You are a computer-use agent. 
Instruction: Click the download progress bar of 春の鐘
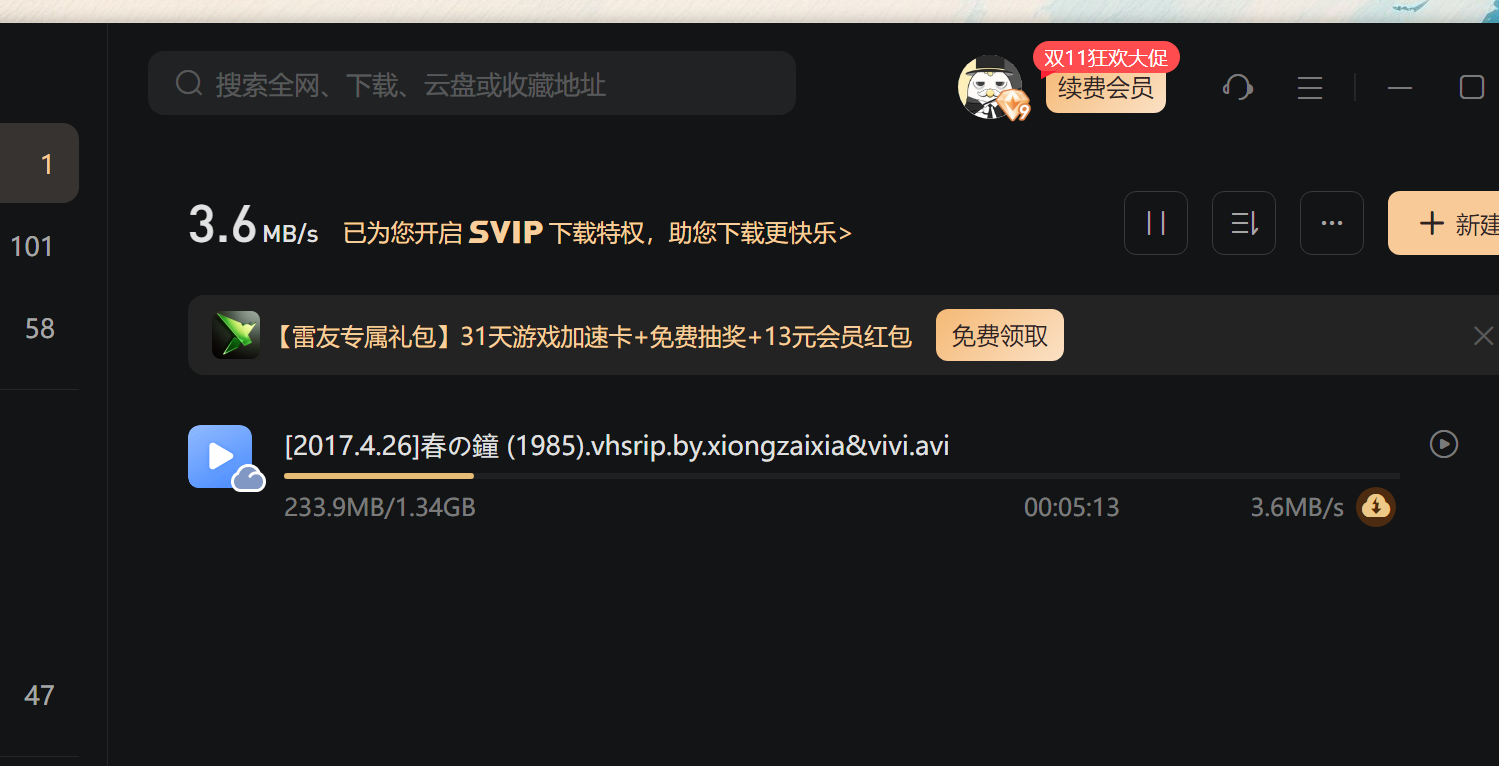[842, 476]
